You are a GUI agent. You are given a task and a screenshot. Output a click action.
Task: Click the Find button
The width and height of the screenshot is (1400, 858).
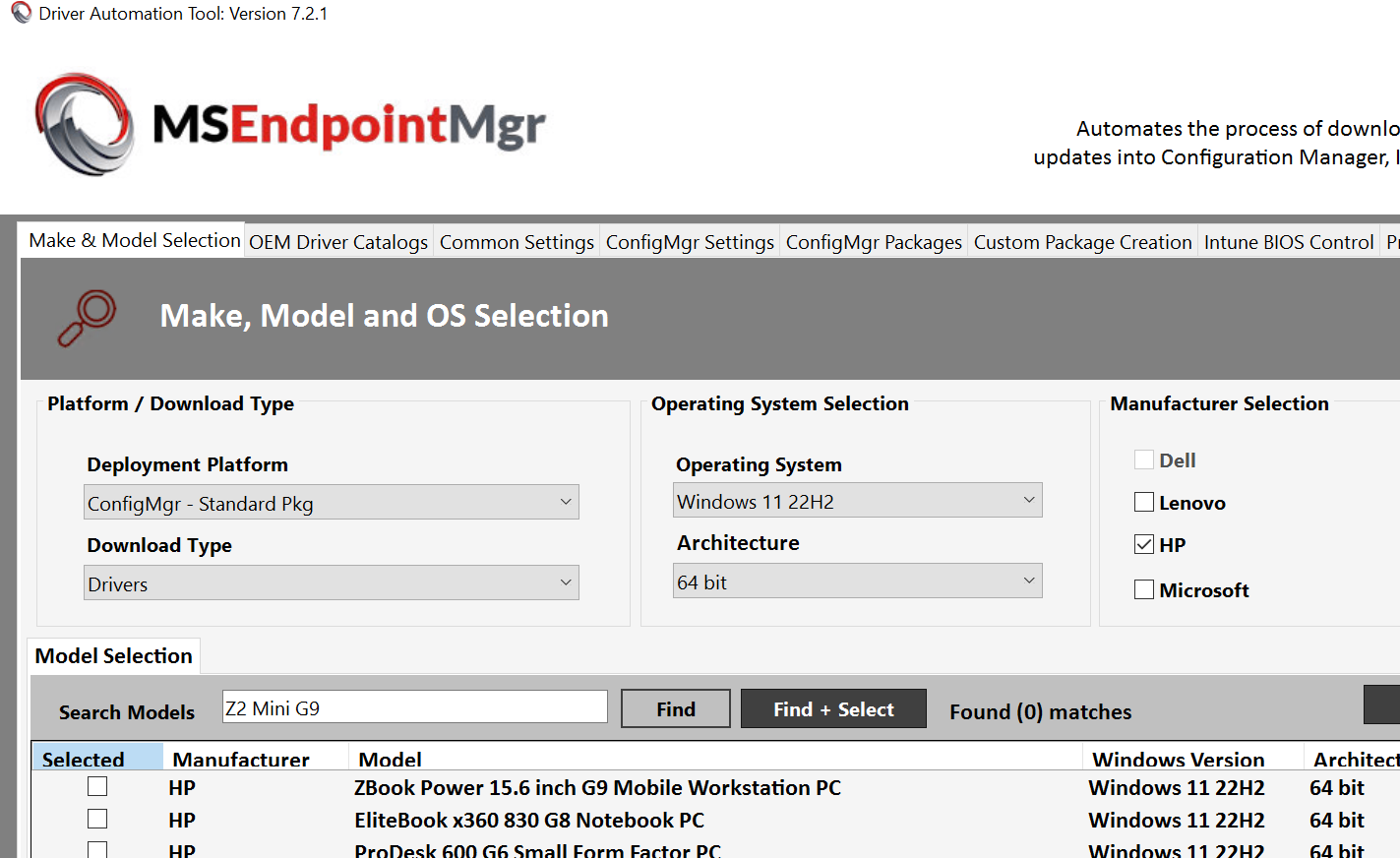click(x=675, y=707)
